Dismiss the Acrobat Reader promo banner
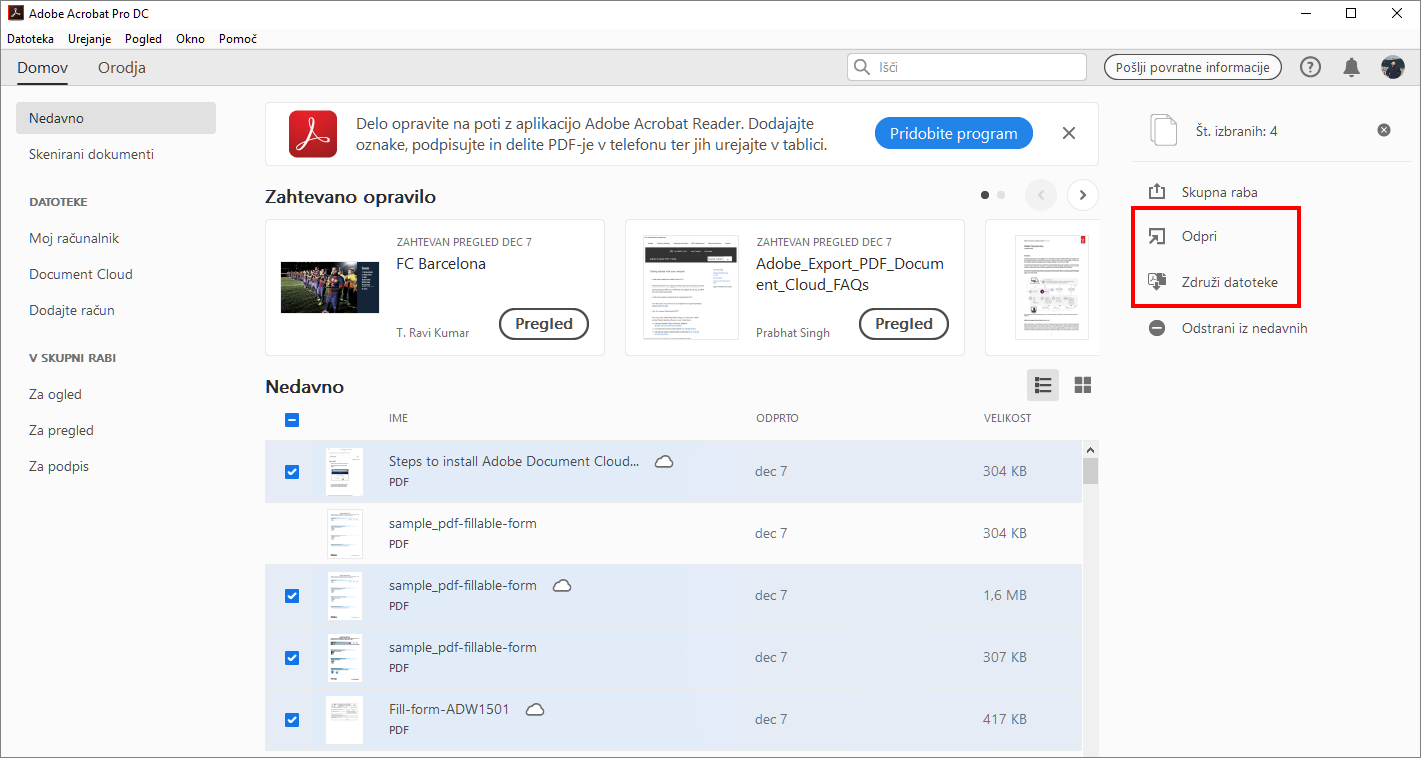The image size is (1421, 758). pos(1069,133)
